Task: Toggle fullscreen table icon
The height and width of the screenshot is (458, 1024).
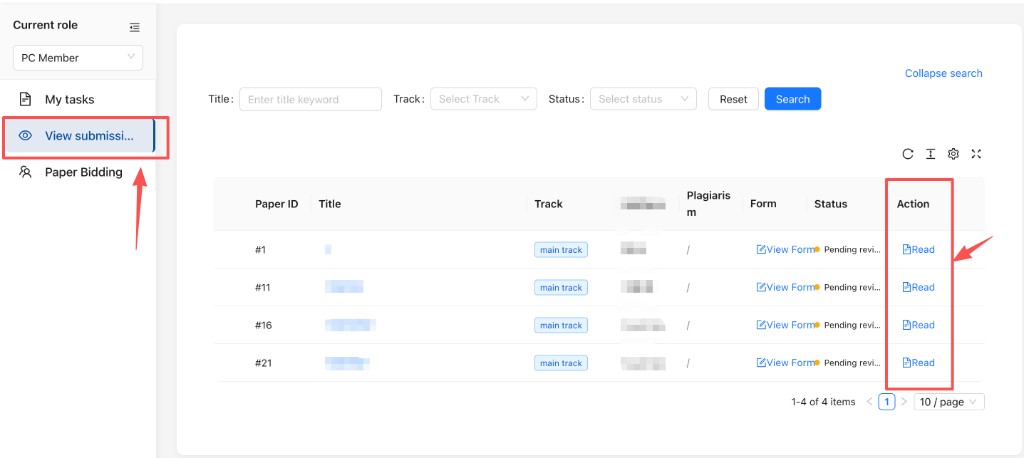Action: point(976,154)
